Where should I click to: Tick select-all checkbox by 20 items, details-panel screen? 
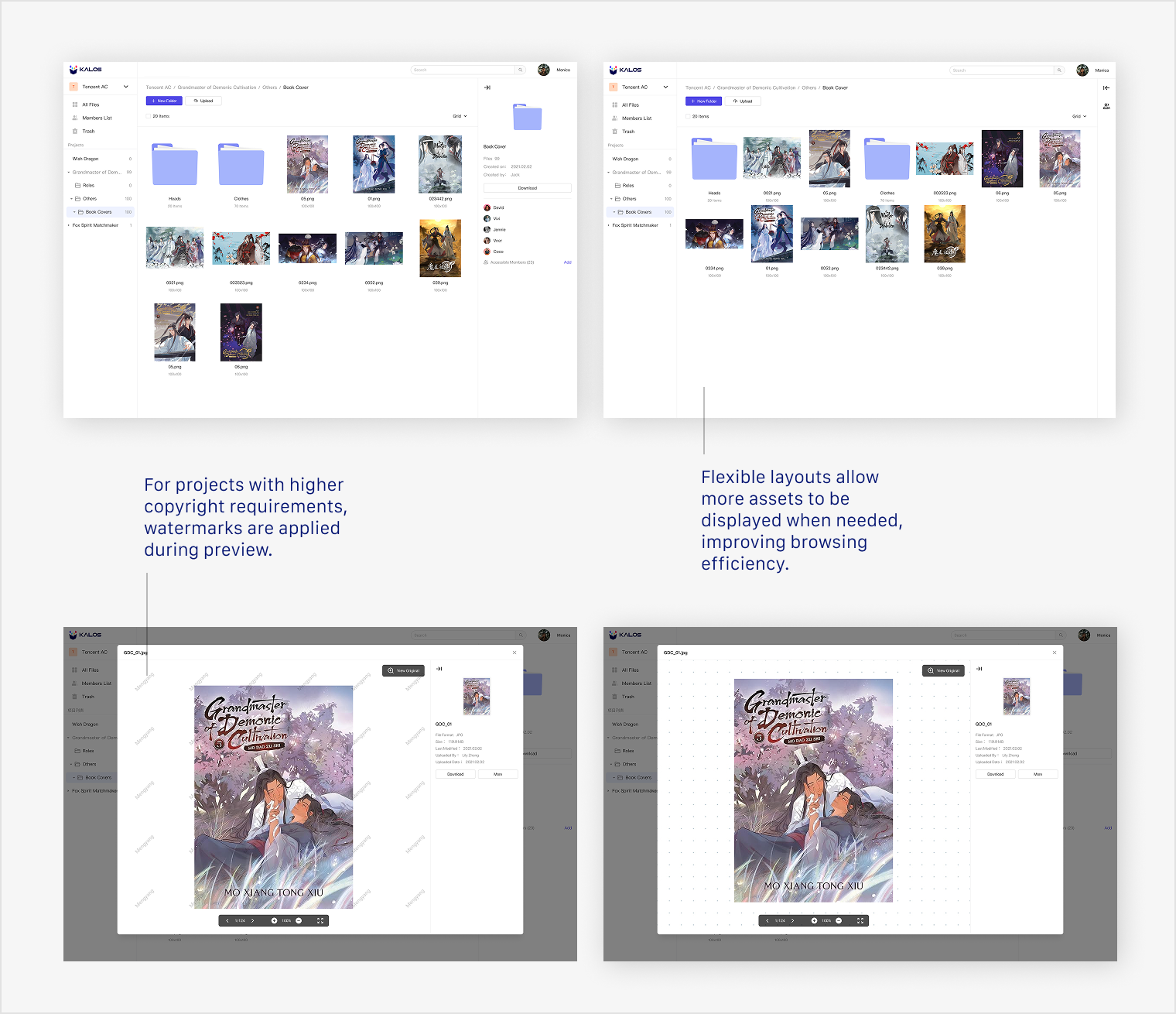pos(149,116)
